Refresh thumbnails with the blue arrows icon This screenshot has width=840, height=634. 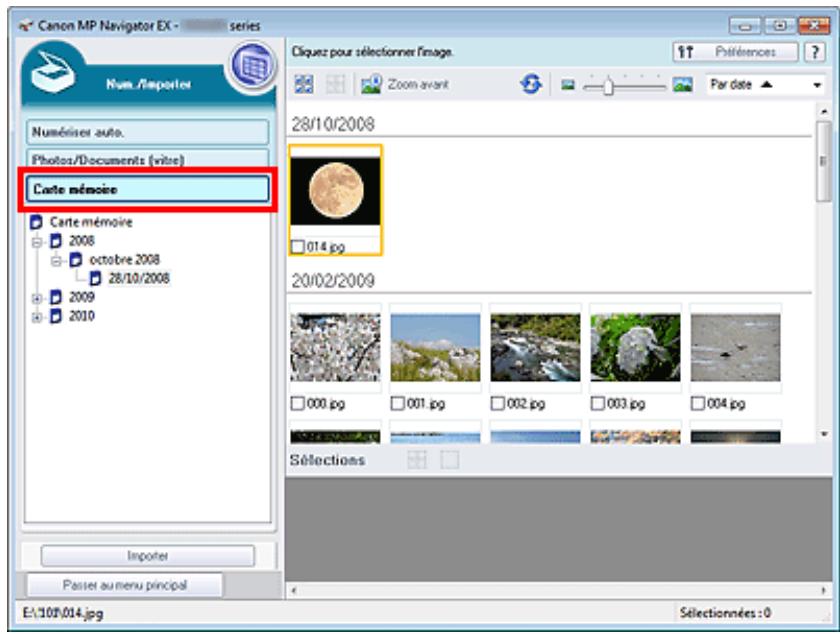[x=530, y=84]
